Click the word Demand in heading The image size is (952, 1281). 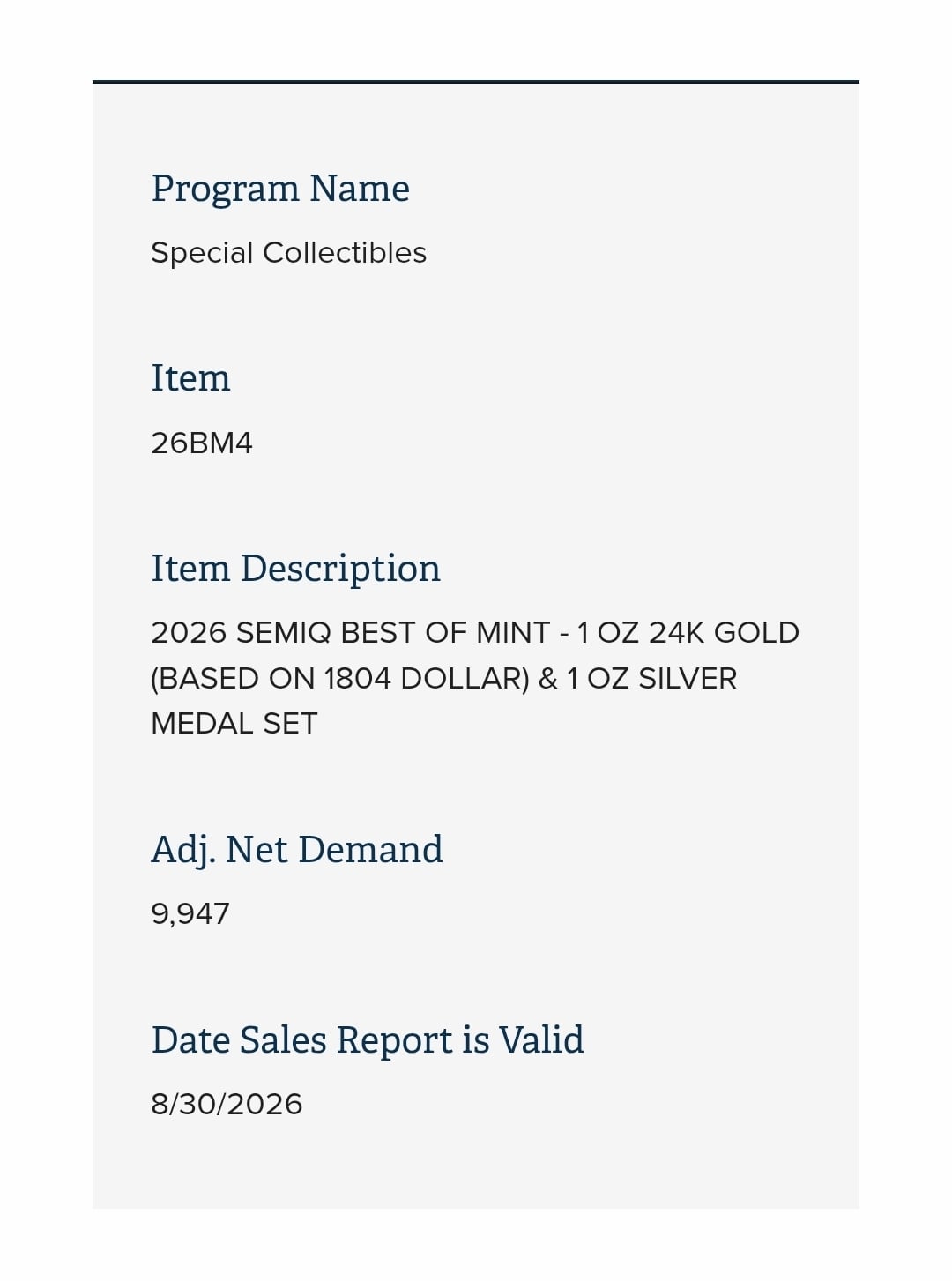pyautogui.click(x=370, y=850)
